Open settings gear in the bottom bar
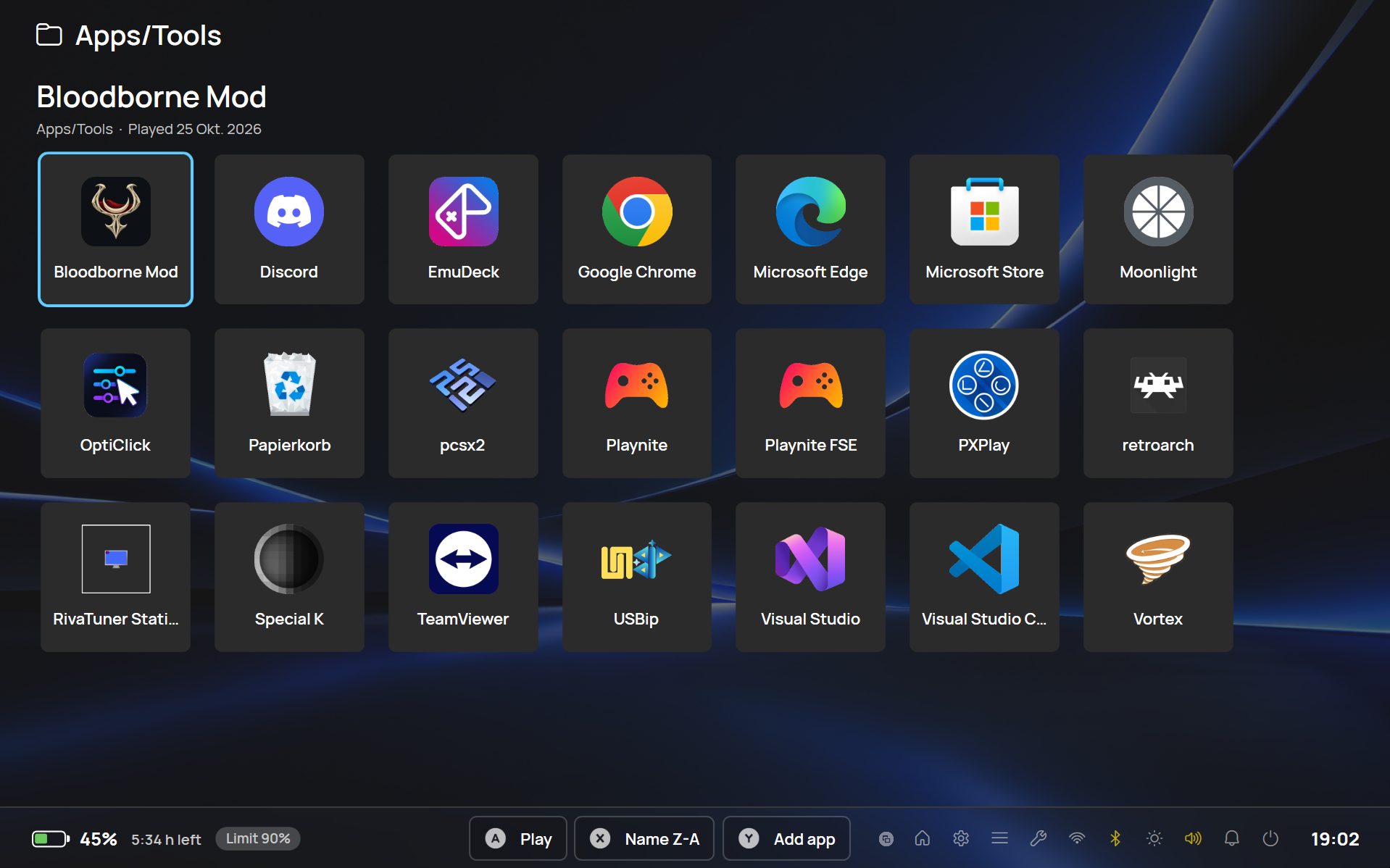The image size is (1390, 868). click(x=961, y=838)
